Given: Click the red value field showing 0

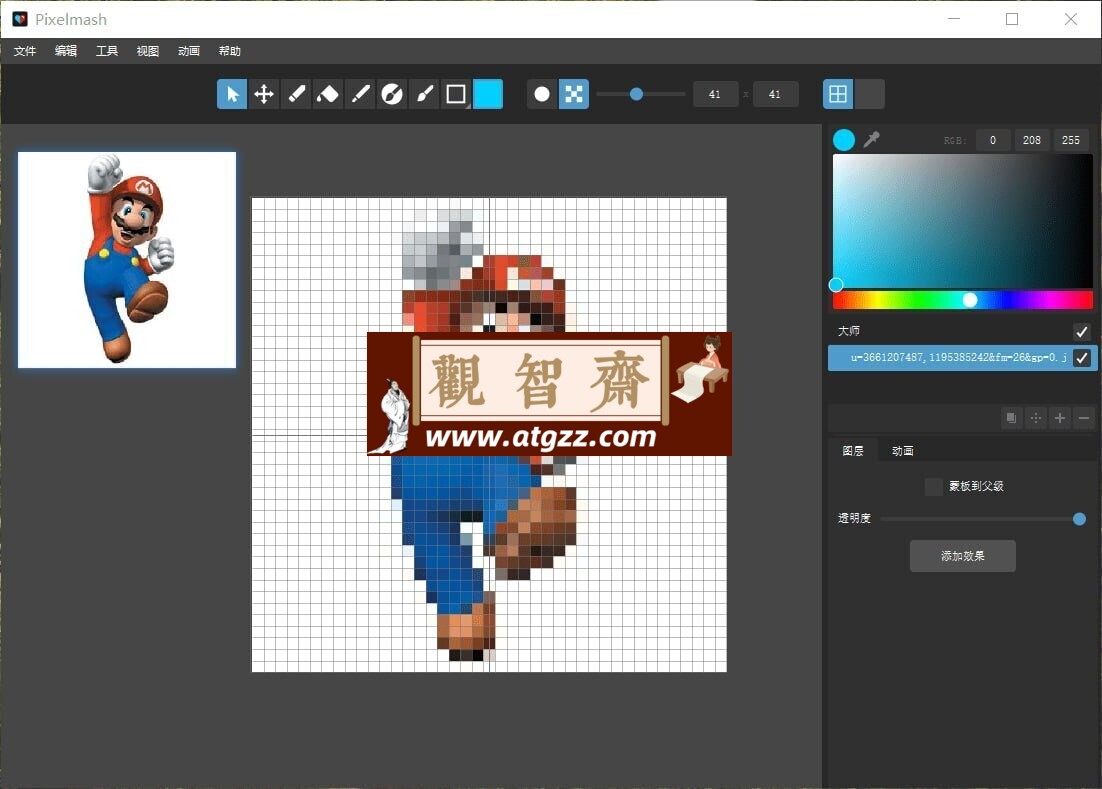Looking at the screenshot, I should pos(993,141).
